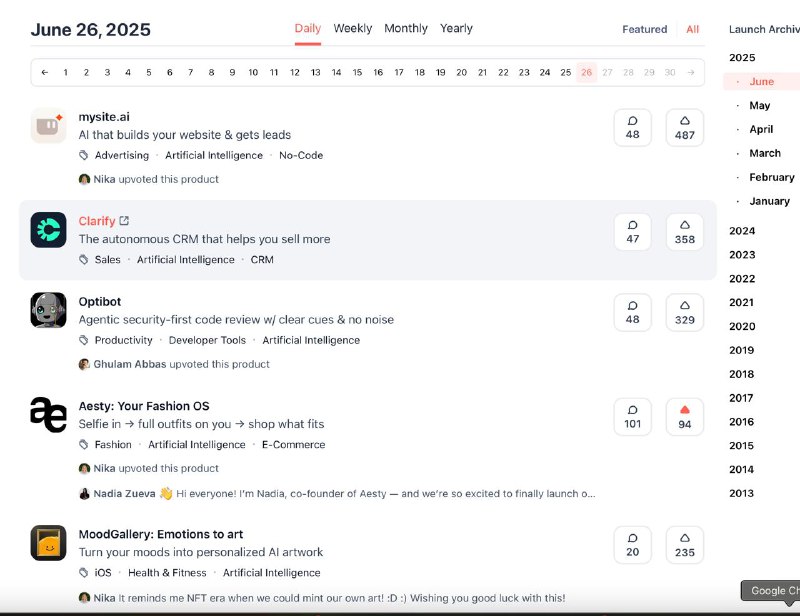Click Ghulam Abbas's avatar under Optibot
Screen dimensions: 800x616
coord(84,364)
